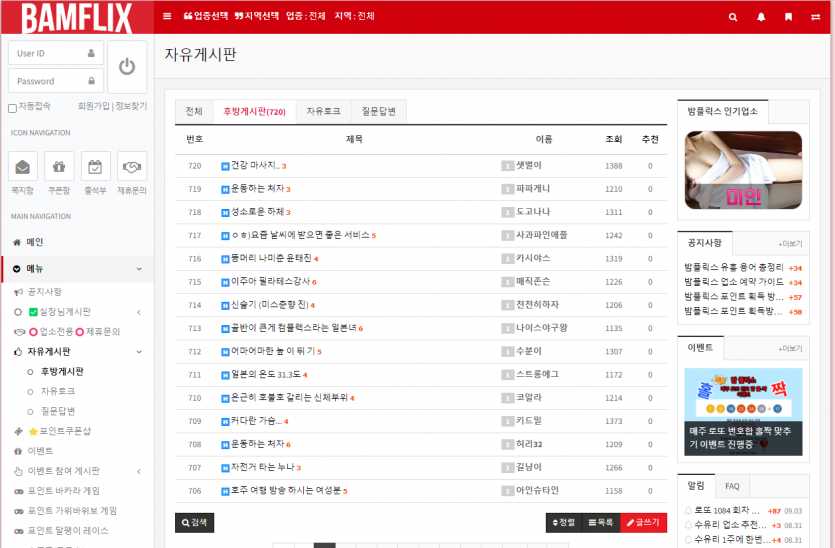835x548 pixels.
Task: Open alert 수유리 업소 추천
Action: coord(730,525)
